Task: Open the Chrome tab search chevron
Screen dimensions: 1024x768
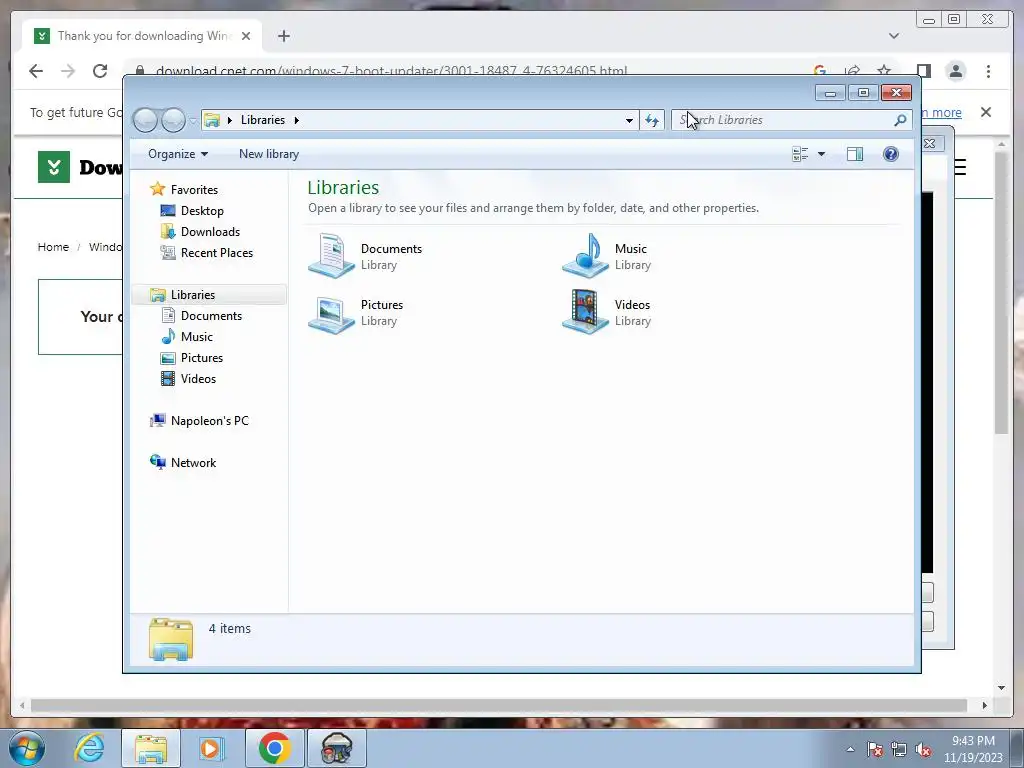Action: click(x=894, y=36)
